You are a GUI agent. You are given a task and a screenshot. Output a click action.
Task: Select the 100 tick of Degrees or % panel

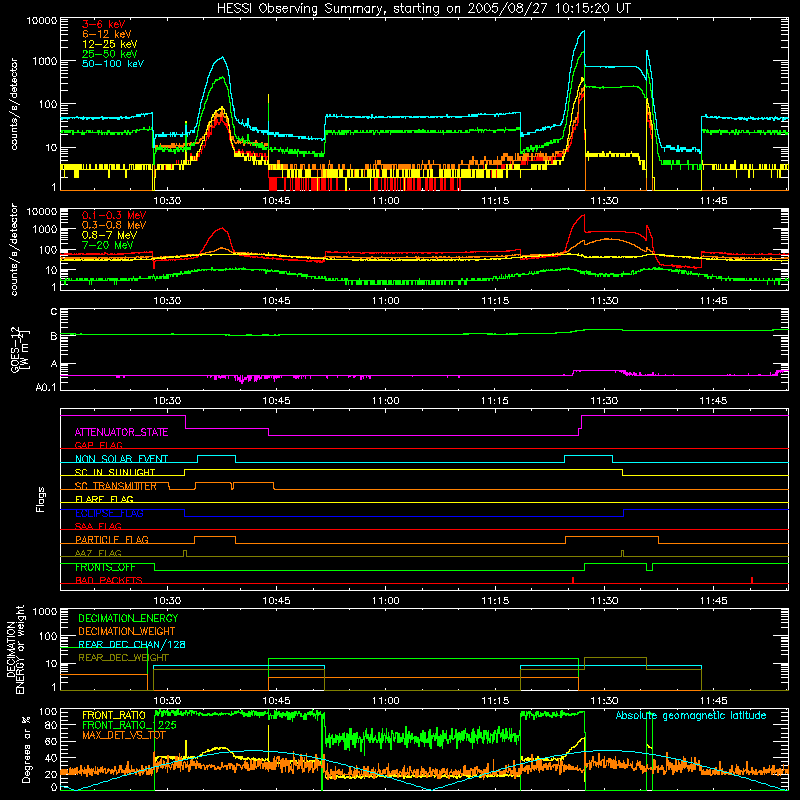[48, 711]
